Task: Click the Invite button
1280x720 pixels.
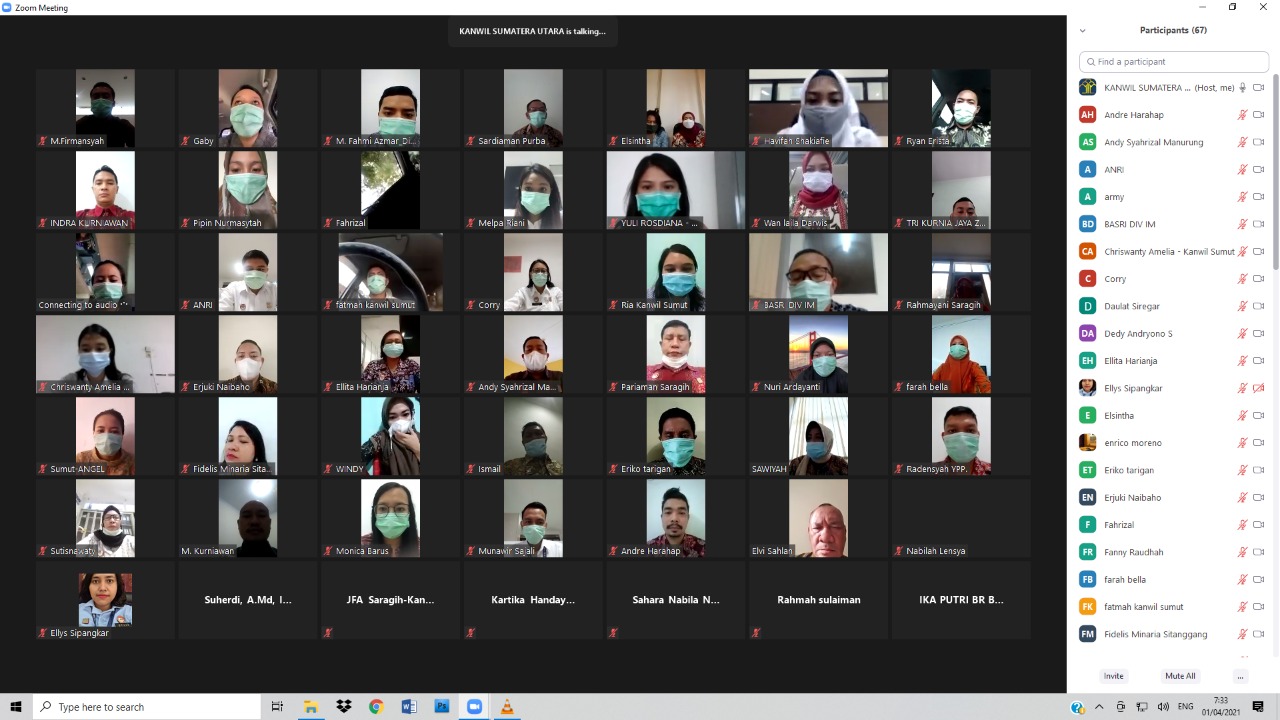Action: click(1113, 676)
